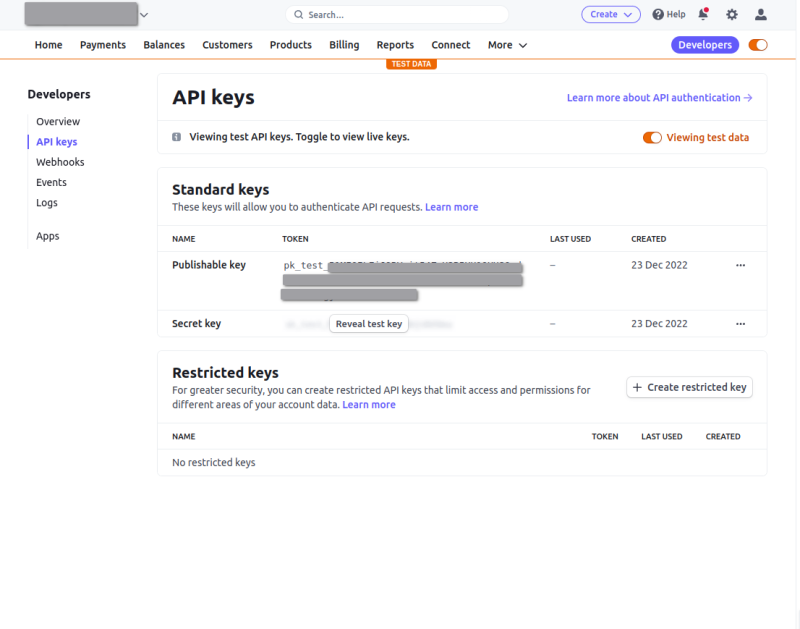
Task: Open Secret key overflow menu
Action: tap(740, 324)
